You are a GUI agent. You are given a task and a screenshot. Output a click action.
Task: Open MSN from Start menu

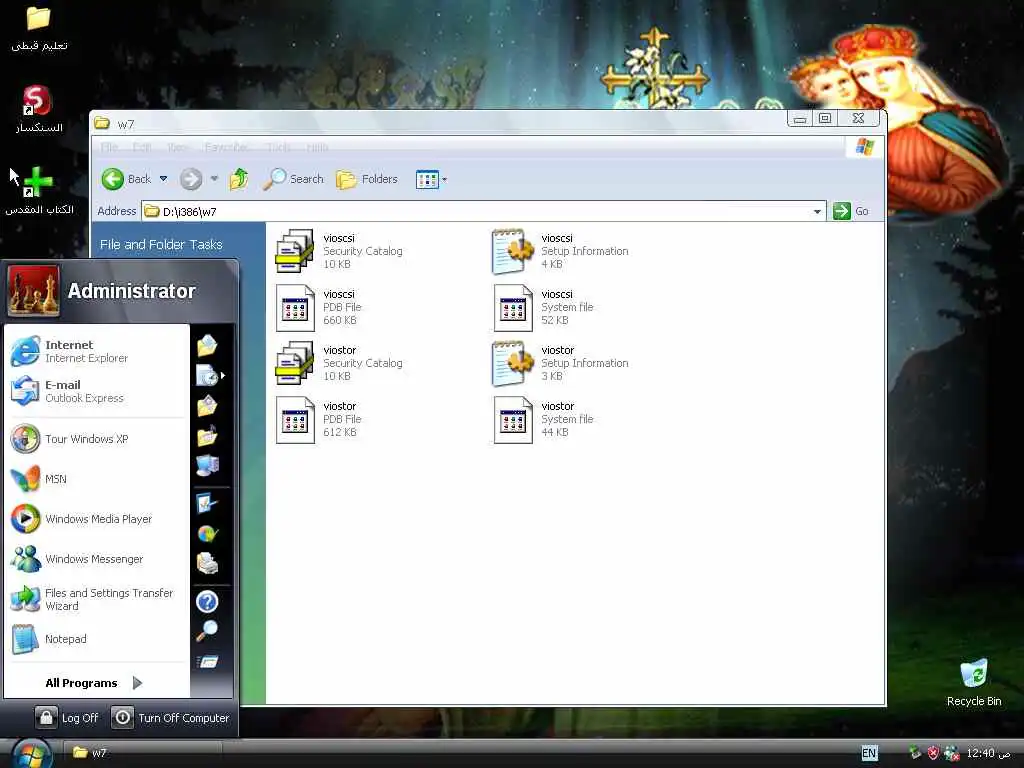click(97, 479)
